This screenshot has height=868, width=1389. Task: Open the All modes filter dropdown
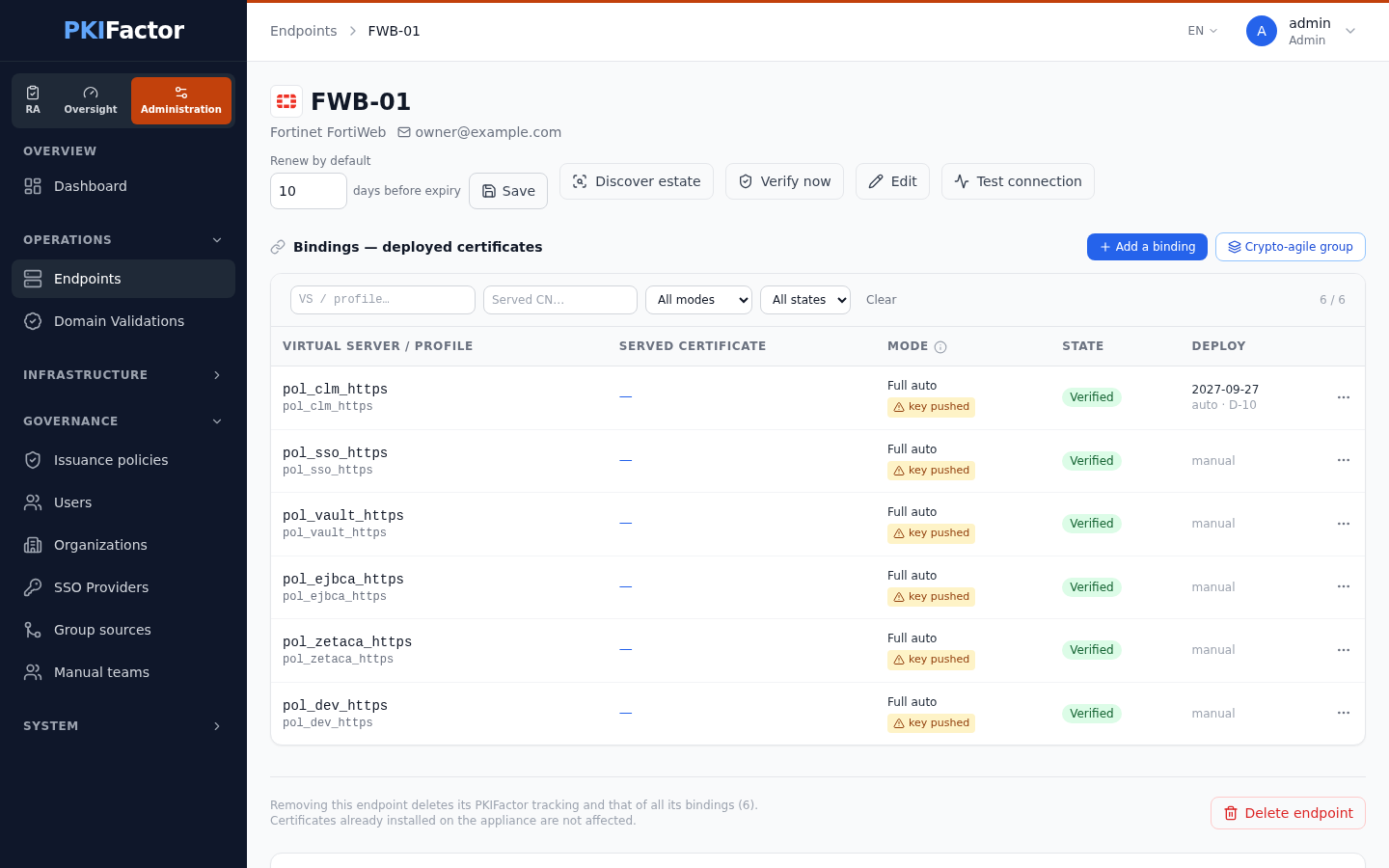tap(699, 300)
